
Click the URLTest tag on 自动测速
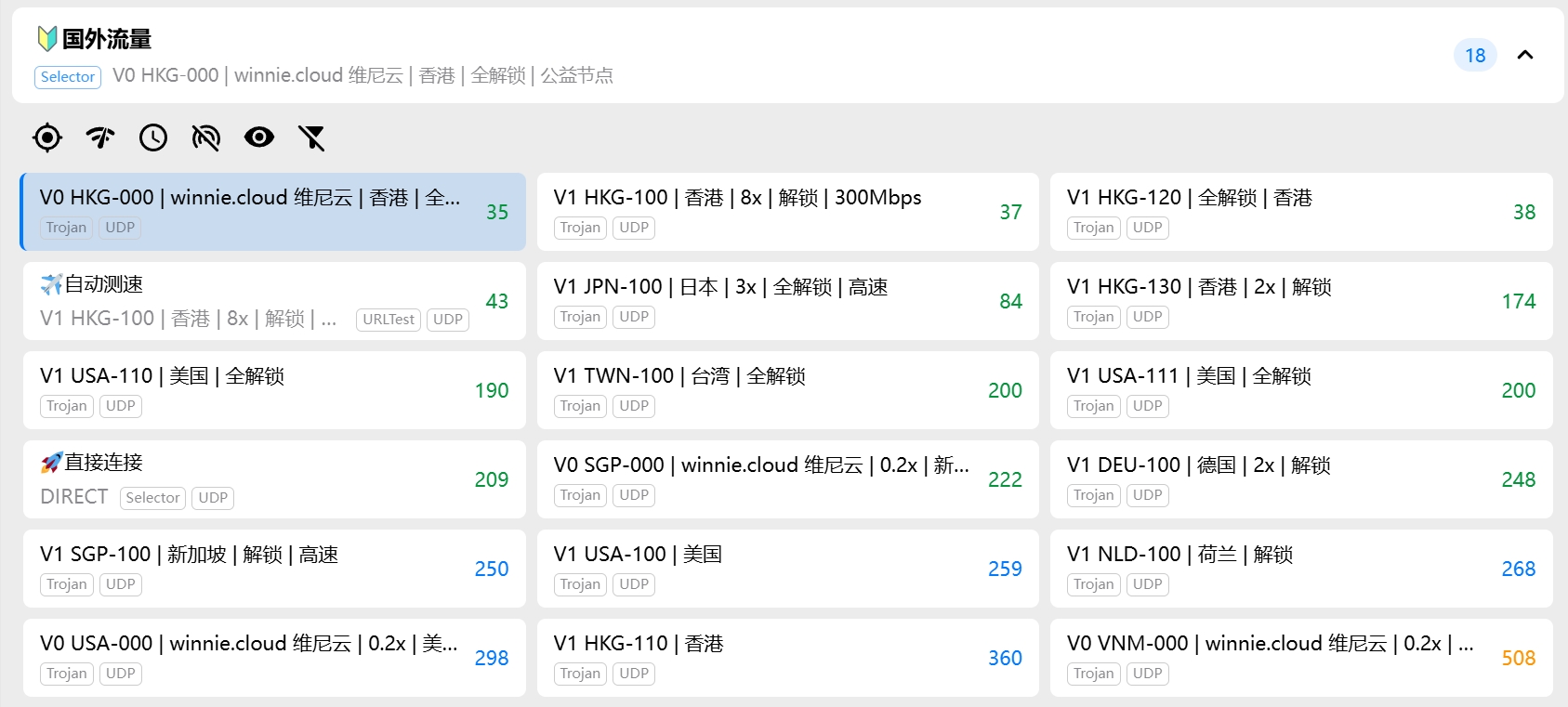(x=389, y=320)
